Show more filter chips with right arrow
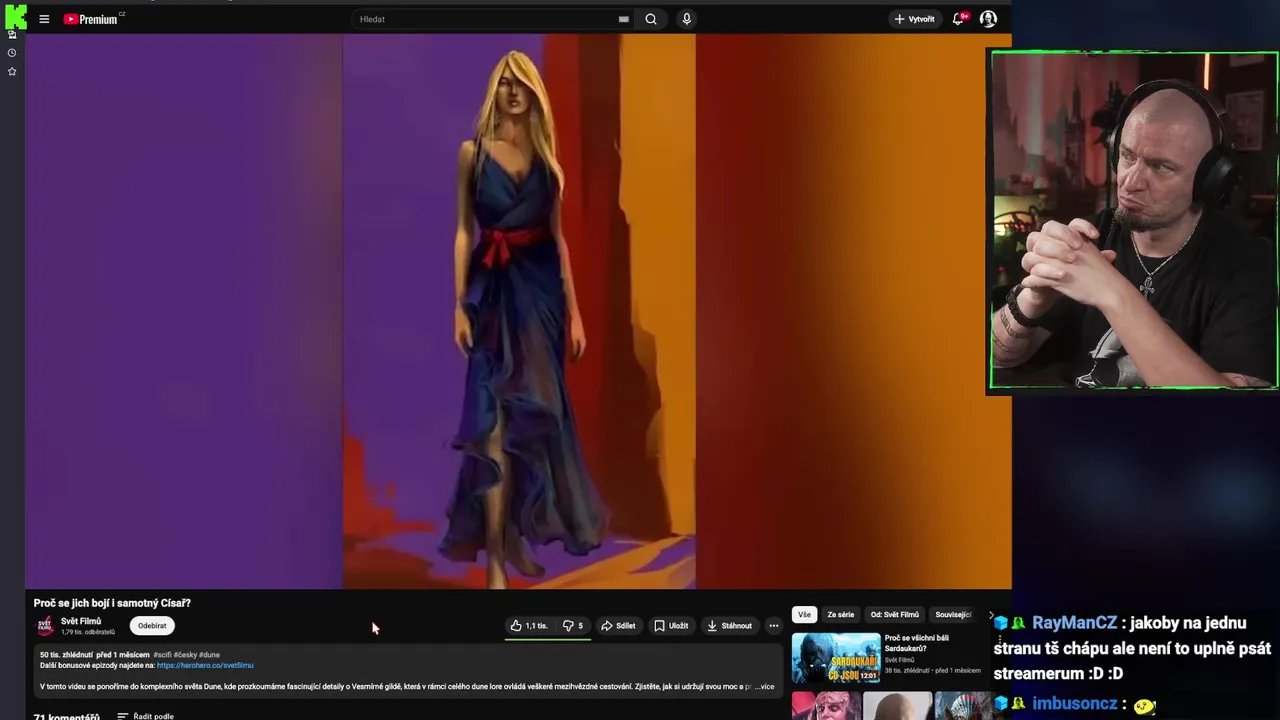1280x720 pixels. tap(991, 615)
